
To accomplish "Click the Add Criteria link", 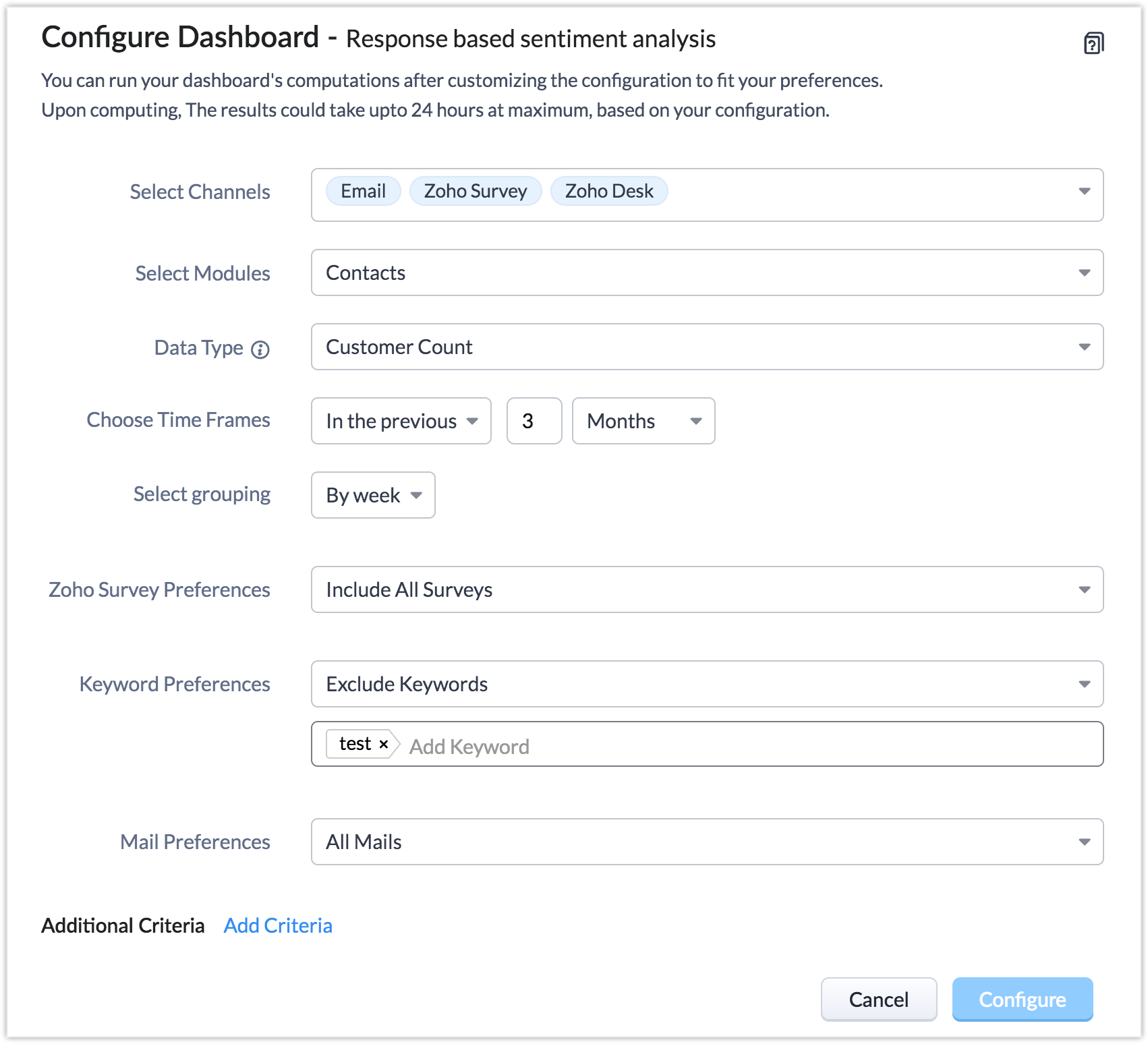I will [278, 926].
